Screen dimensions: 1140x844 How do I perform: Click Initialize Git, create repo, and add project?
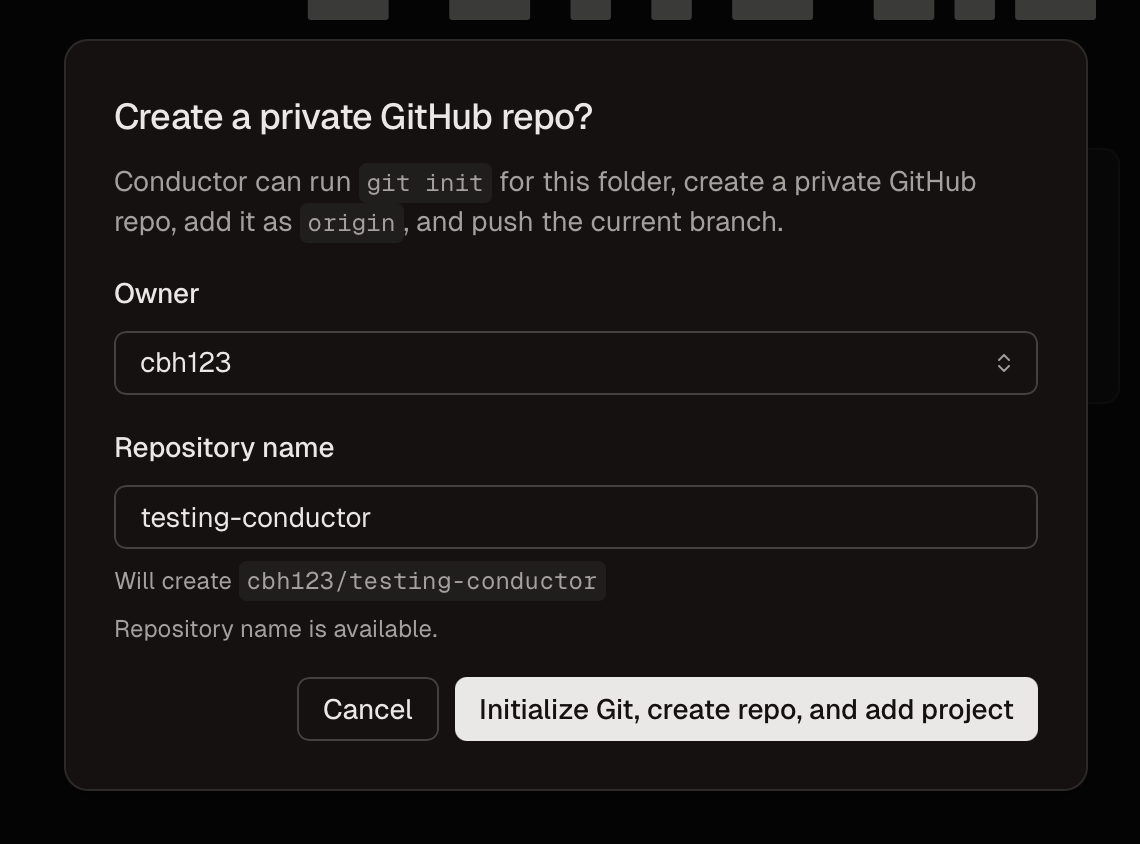pyautogui.click(x=746, y=709)
